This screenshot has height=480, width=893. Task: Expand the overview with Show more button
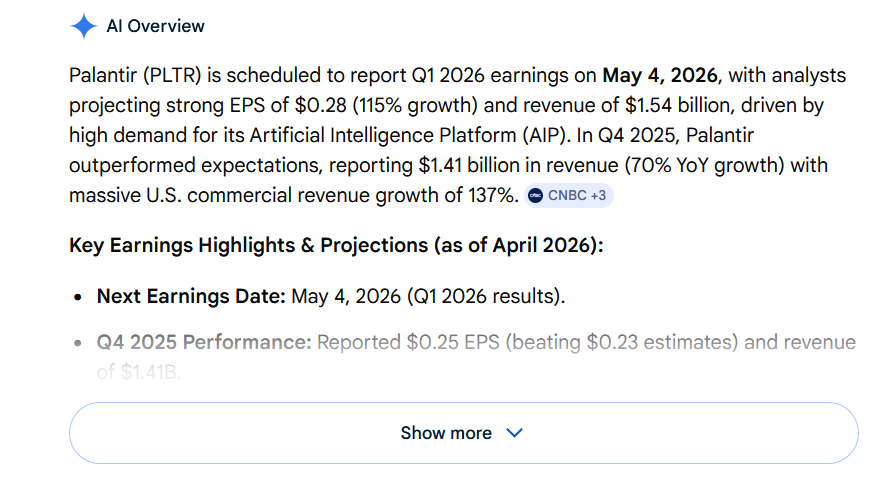coord(464,433)
